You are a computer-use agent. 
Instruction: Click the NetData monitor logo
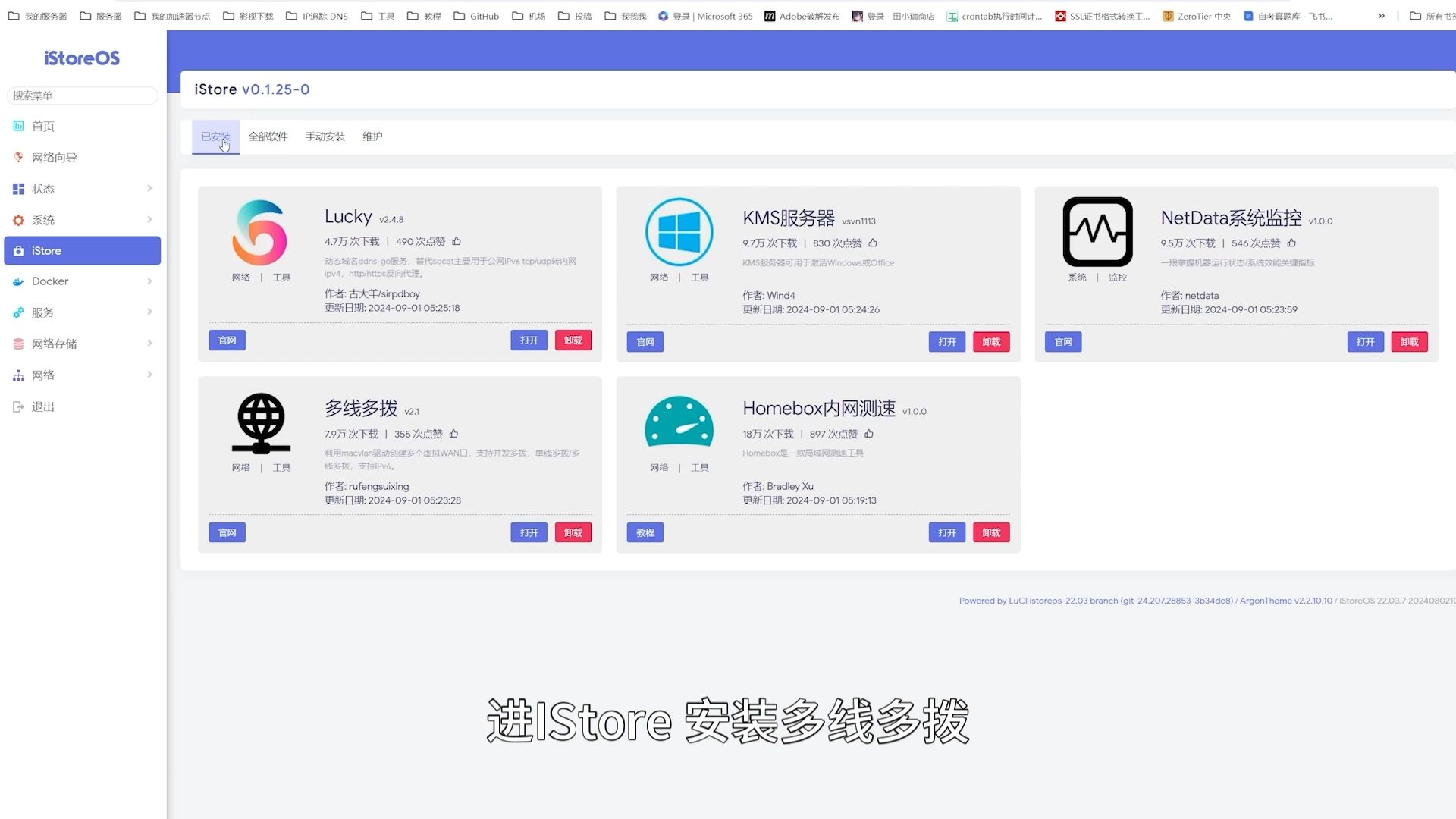pos(1097,232)
